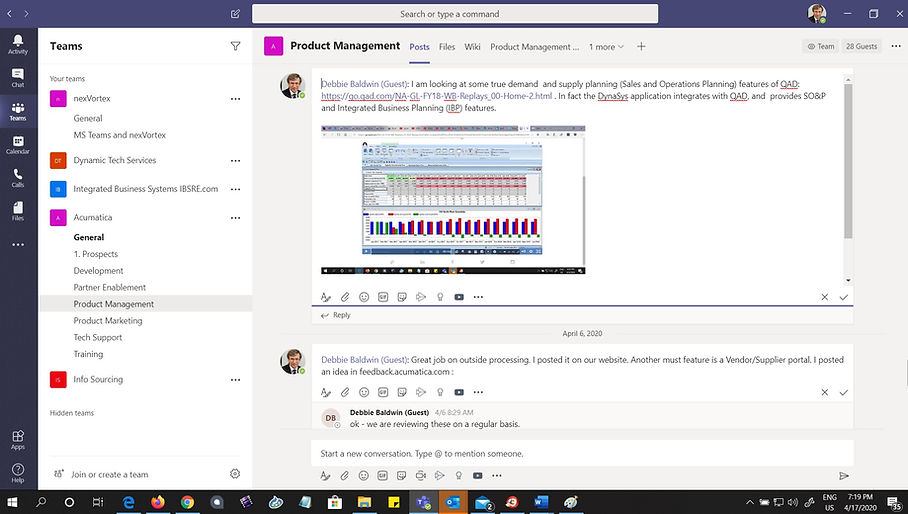The image size is (908, 514).
Task: Open the embedded QAD chart screenshot
Action: (x=453, y=199)
